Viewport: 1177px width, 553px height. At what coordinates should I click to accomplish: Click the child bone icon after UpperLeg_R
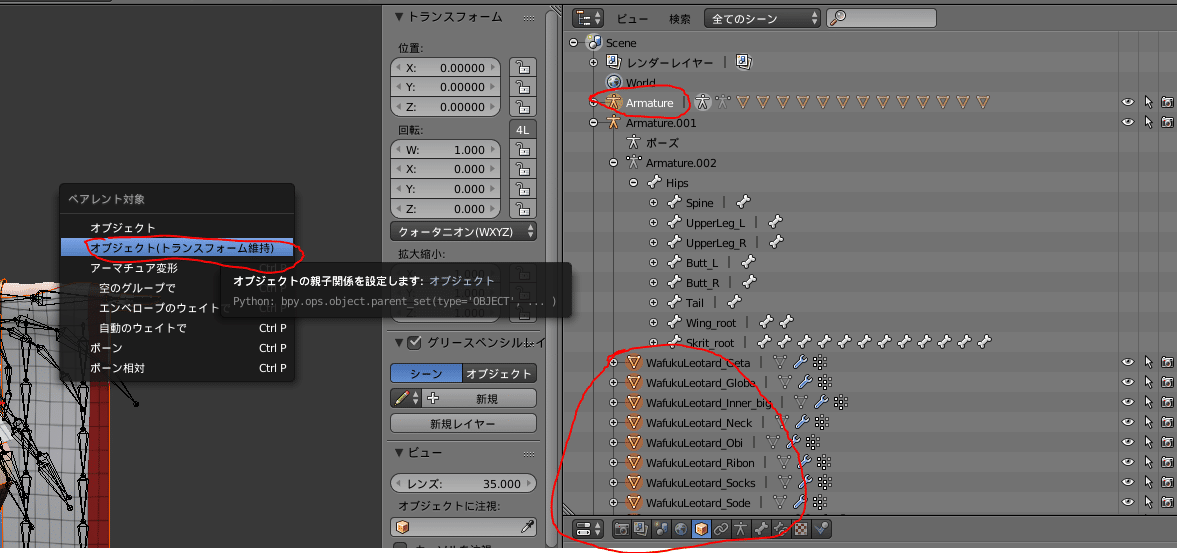776,242
